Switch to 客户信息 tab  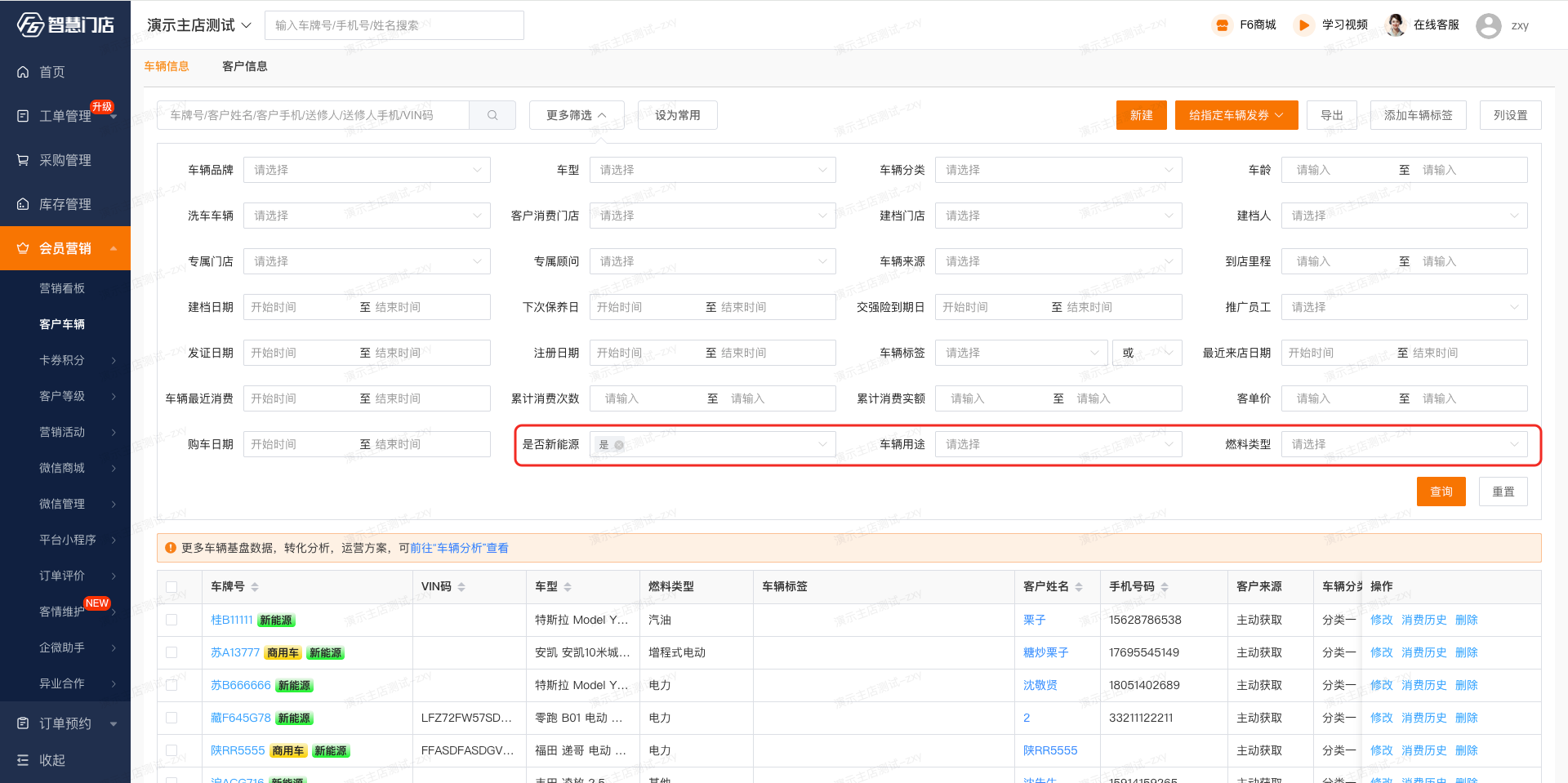[244, 66]
